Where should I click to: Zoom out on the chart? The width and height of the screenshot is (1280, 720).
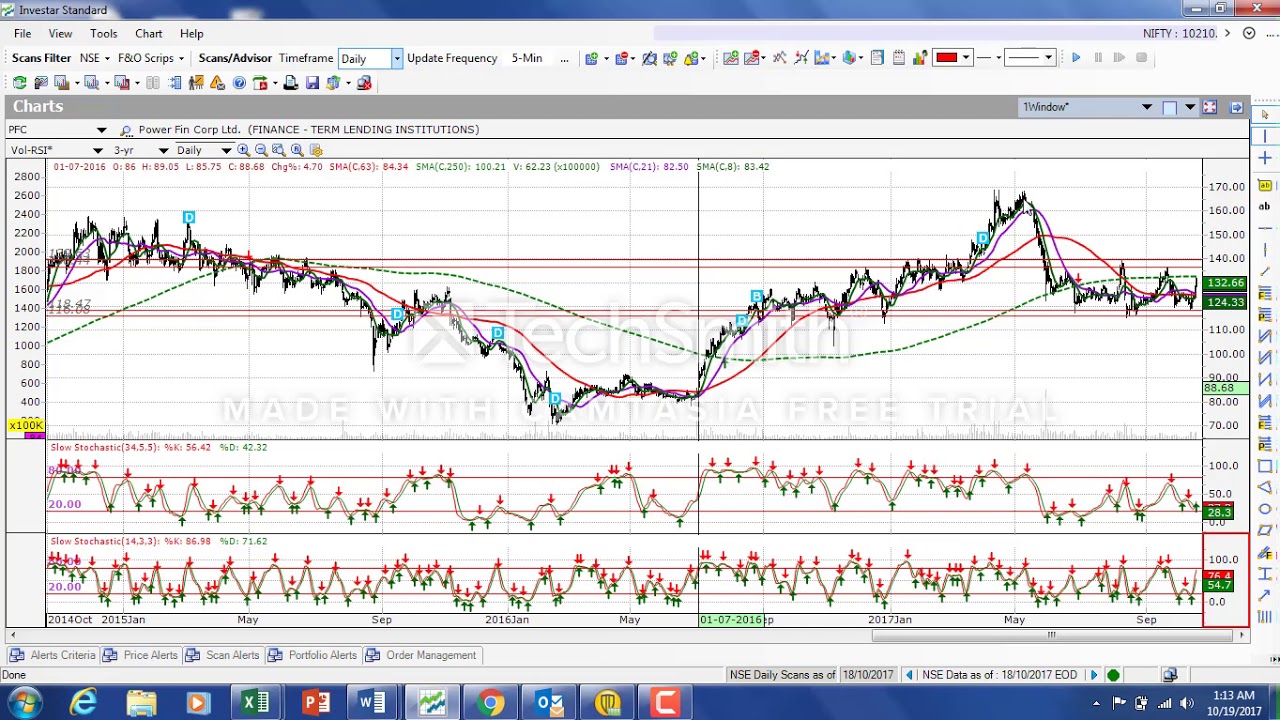pyautogui.click(x=261, y=150)
